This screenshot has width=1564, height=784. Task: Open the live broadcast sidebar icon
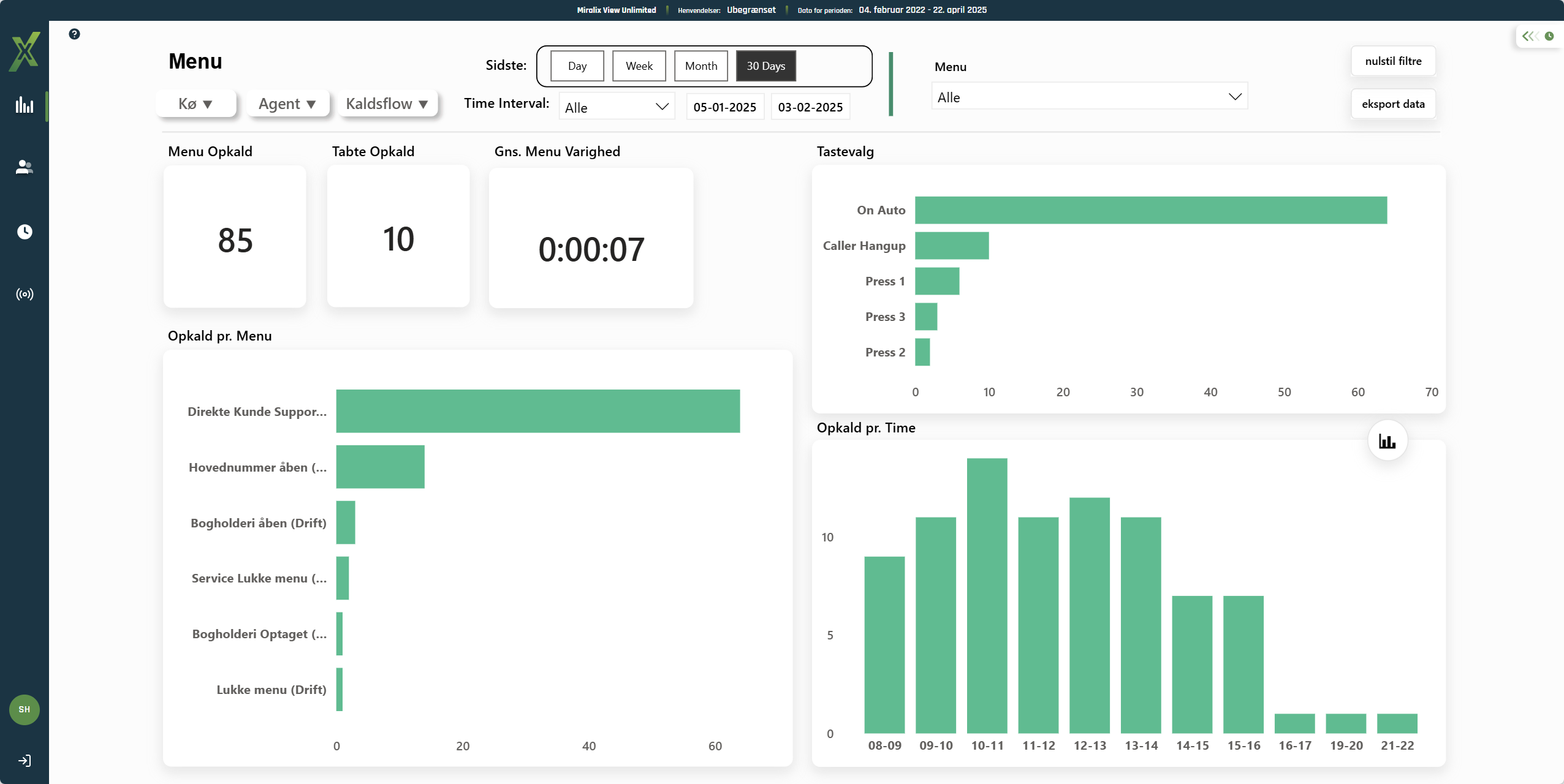tap(25, 295)
